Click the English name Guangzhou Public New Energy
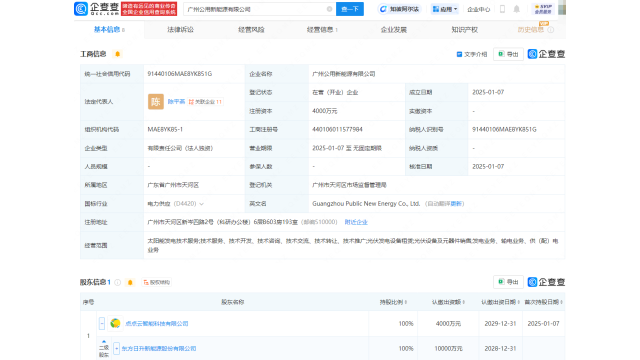 click(x=366, y=204)
